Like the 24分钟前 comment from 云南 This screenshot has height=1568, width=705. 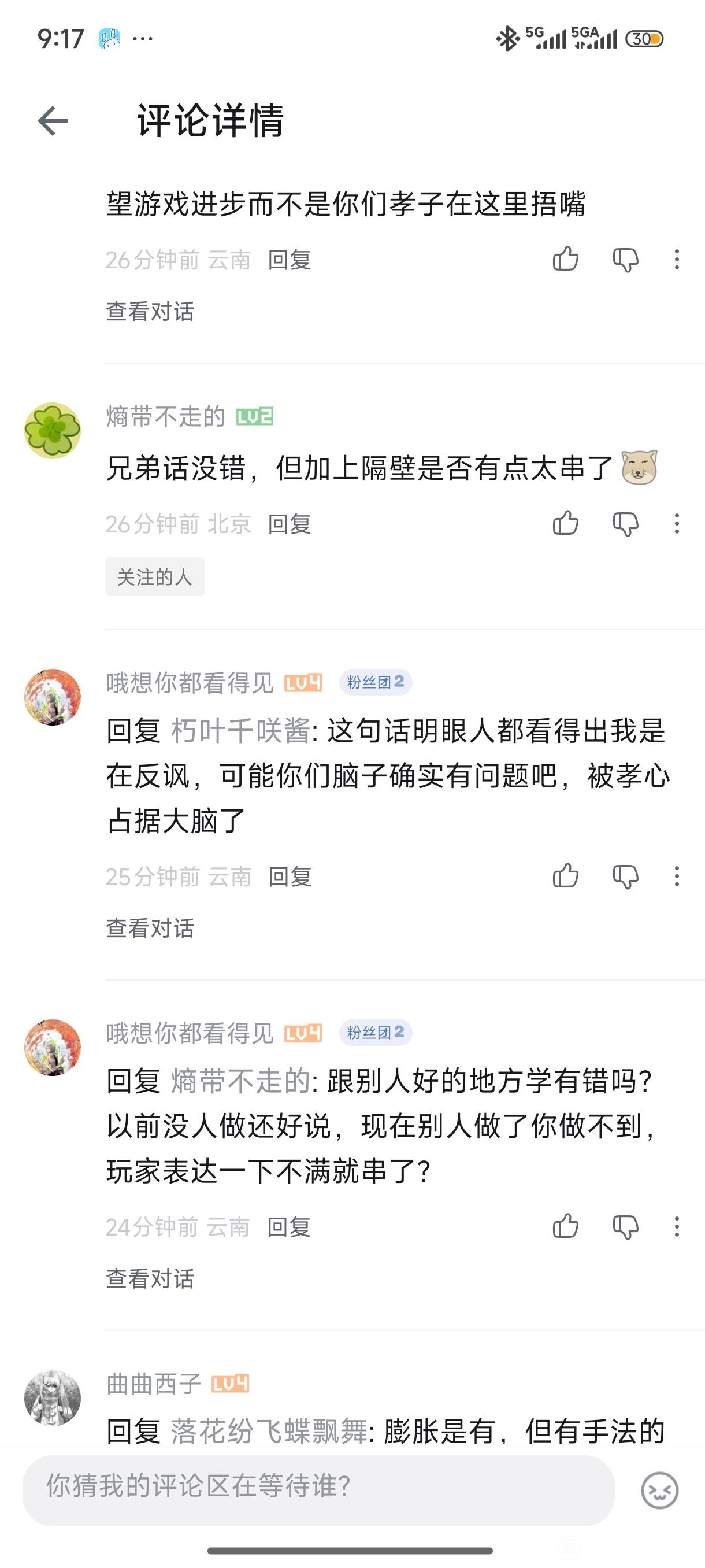click(565, 1226)
